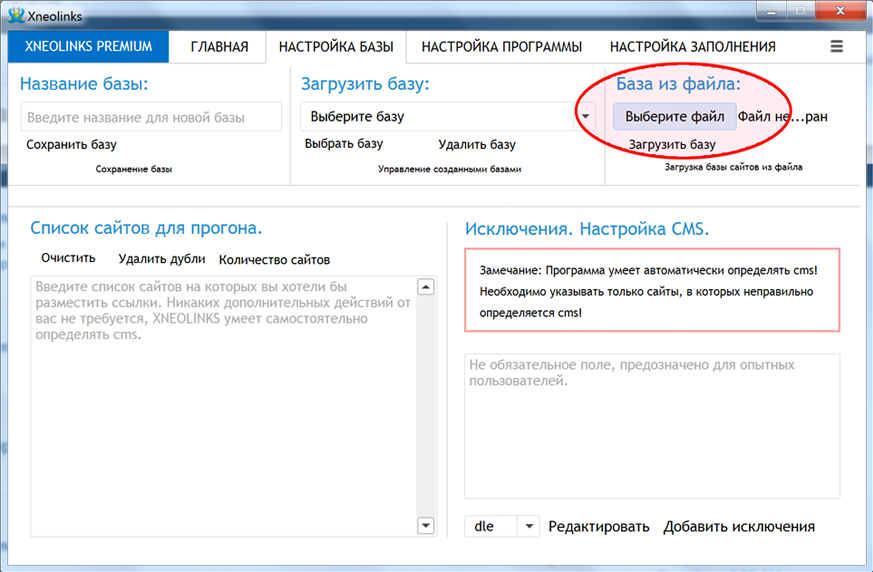The image size is (873, 572).
Task: Click Количество сайтов button
Action: click(x=274, y=260)
